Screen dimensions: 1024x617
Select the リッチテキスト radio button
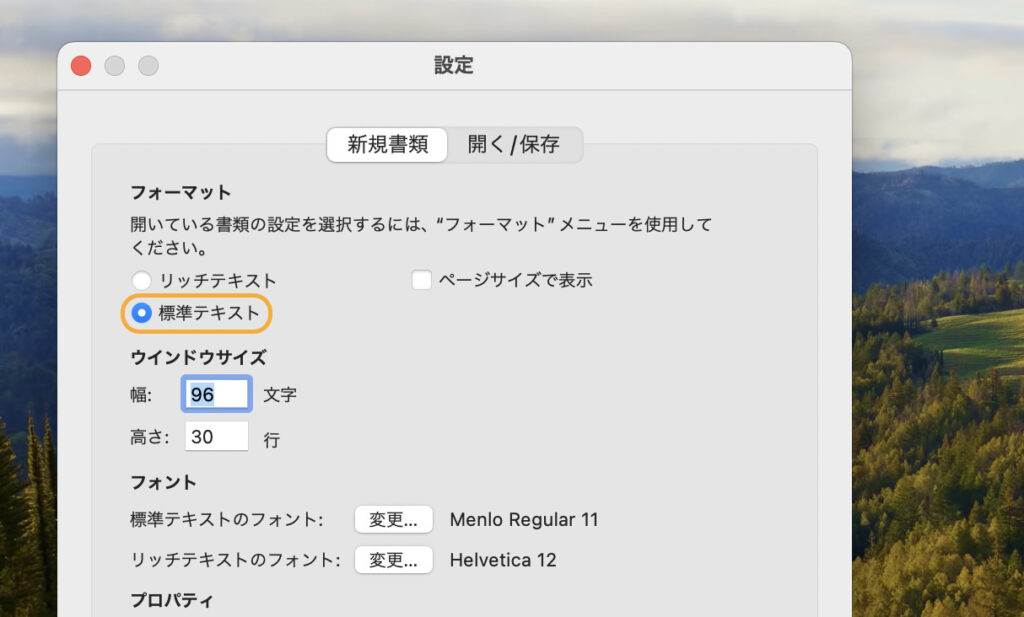click(x=142, y=281)
